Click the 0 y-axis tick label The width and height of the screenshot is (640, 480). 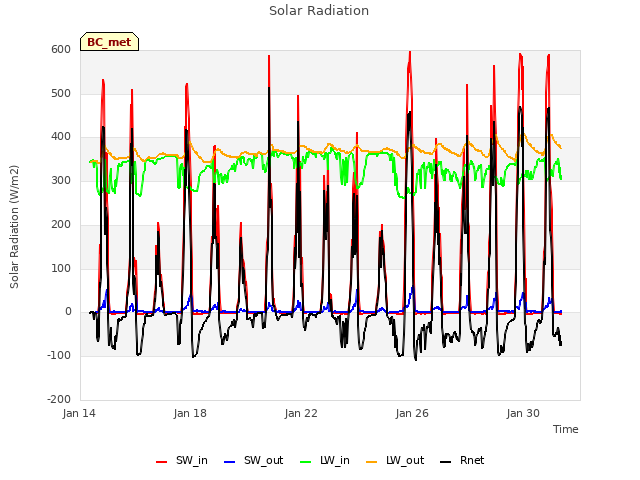click(68, 312)
